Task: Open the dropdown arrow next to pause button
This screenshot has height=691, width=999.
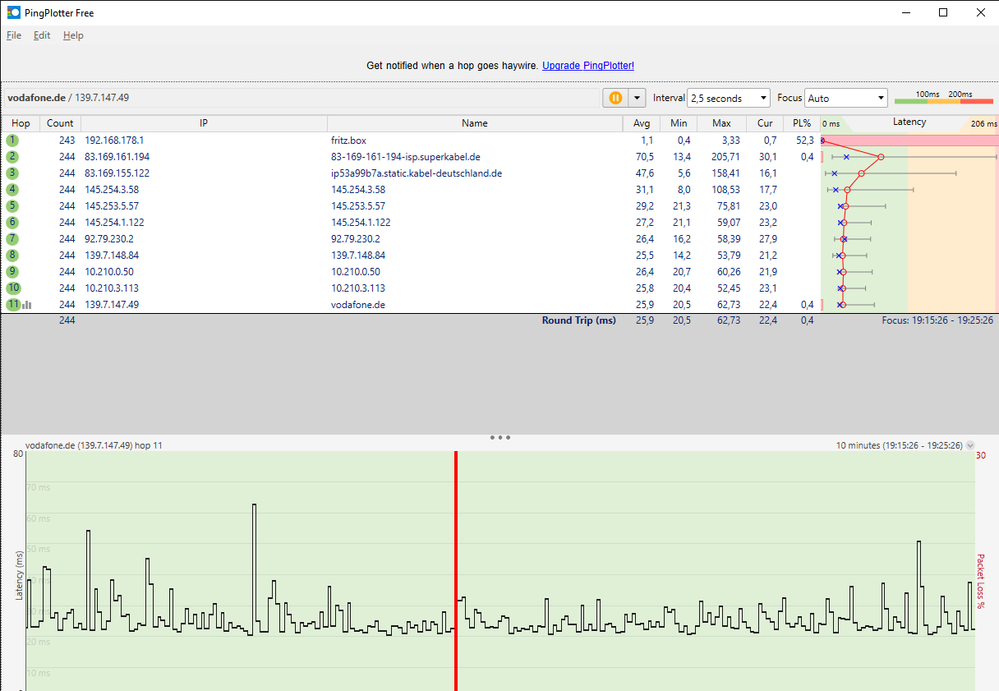Action: pos(636,98)
